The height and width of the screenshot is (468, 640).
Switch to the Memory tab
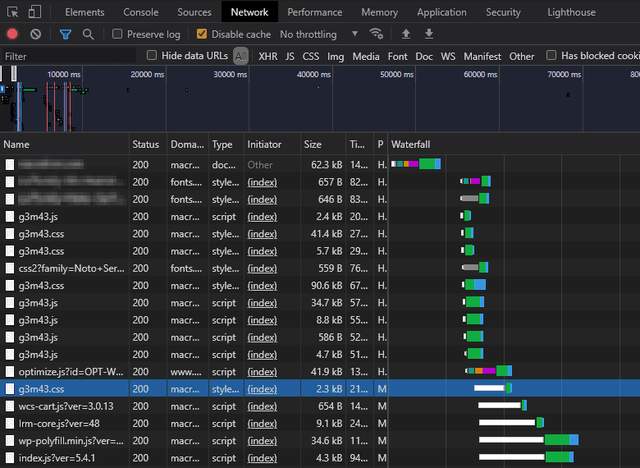(x=379, y=13)
